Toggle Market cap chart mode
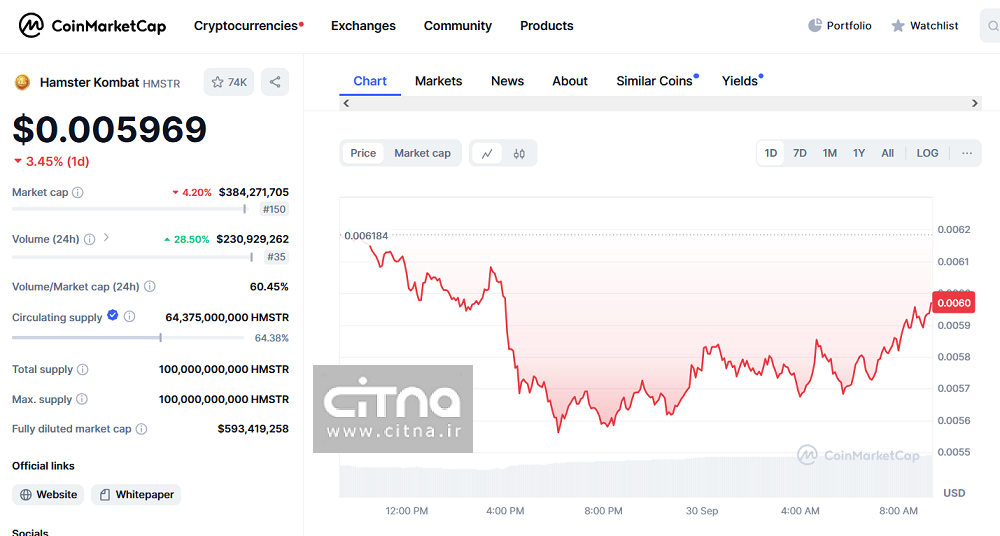The height and width of the screenshot is (536, 1000). click(x=422, y=153)
